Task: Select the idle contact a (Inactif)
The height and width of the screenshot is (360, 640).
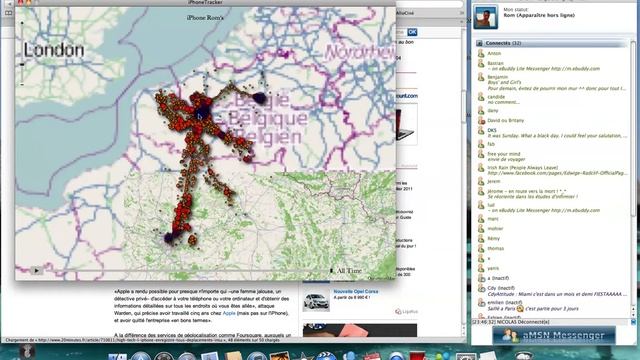Action: 498,278
